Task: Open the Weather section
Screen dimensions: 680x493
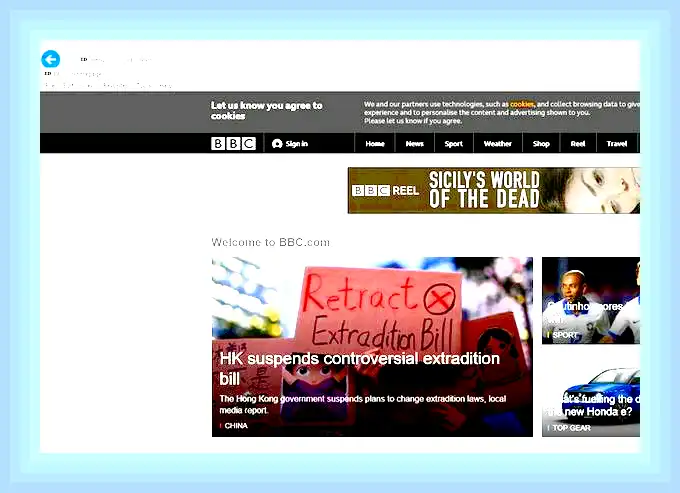Action: [x=497, y=144]
